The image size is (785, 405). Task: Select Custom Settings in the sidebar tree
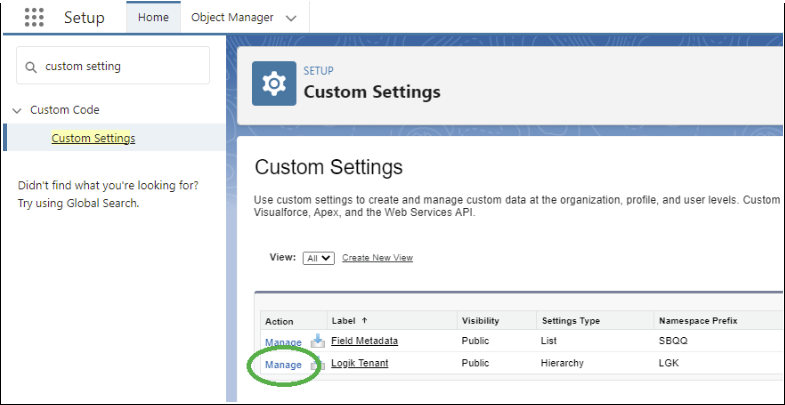pyautogui.click(x=93, y=138)
